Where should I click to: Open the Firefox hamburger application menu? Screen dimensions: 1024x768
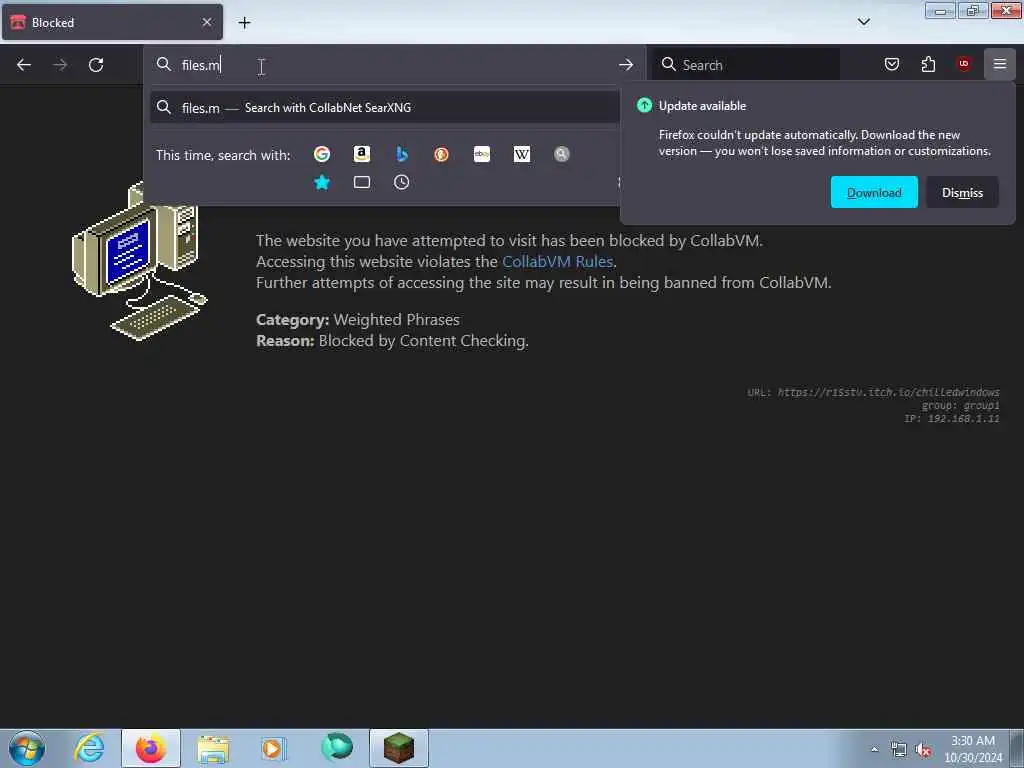tap(999, 64)
